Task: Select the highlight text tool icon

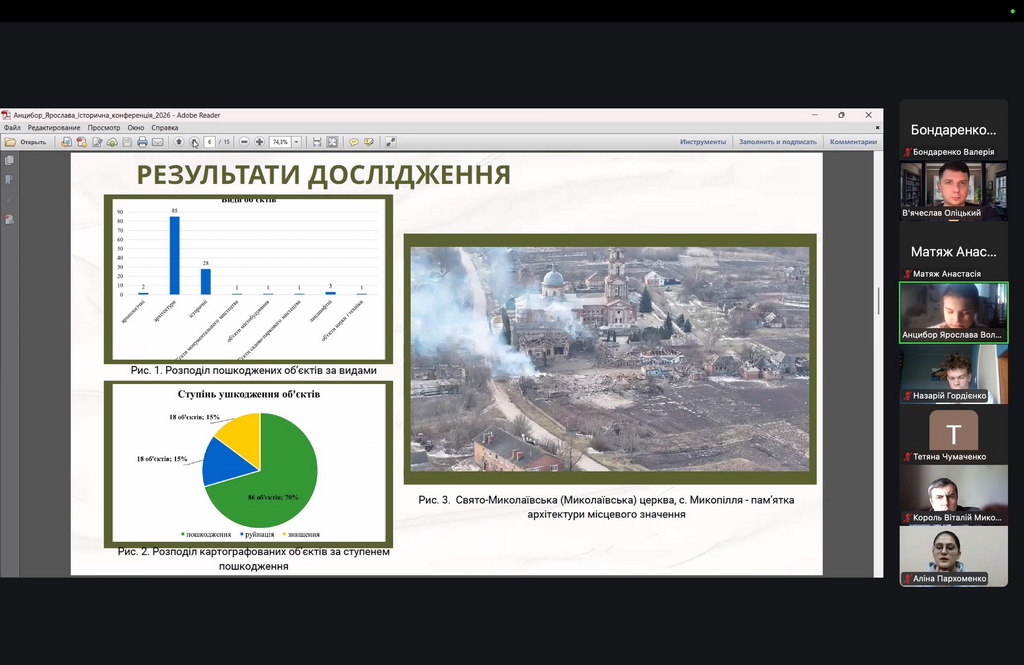Action: (x=369, y=142)
